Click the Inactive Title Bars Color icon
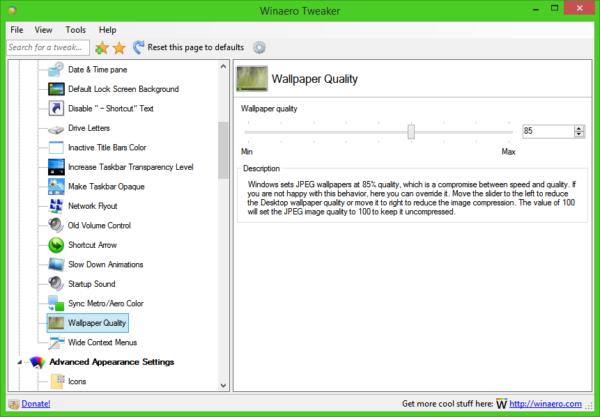 (x=56, y=148)
